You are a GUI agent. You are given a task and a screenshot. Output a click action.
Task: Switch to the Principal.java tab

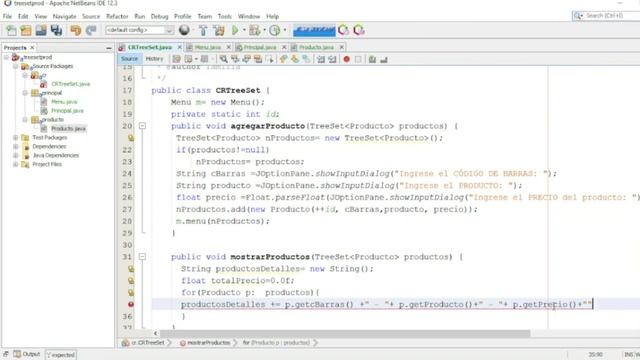point(260,47)
